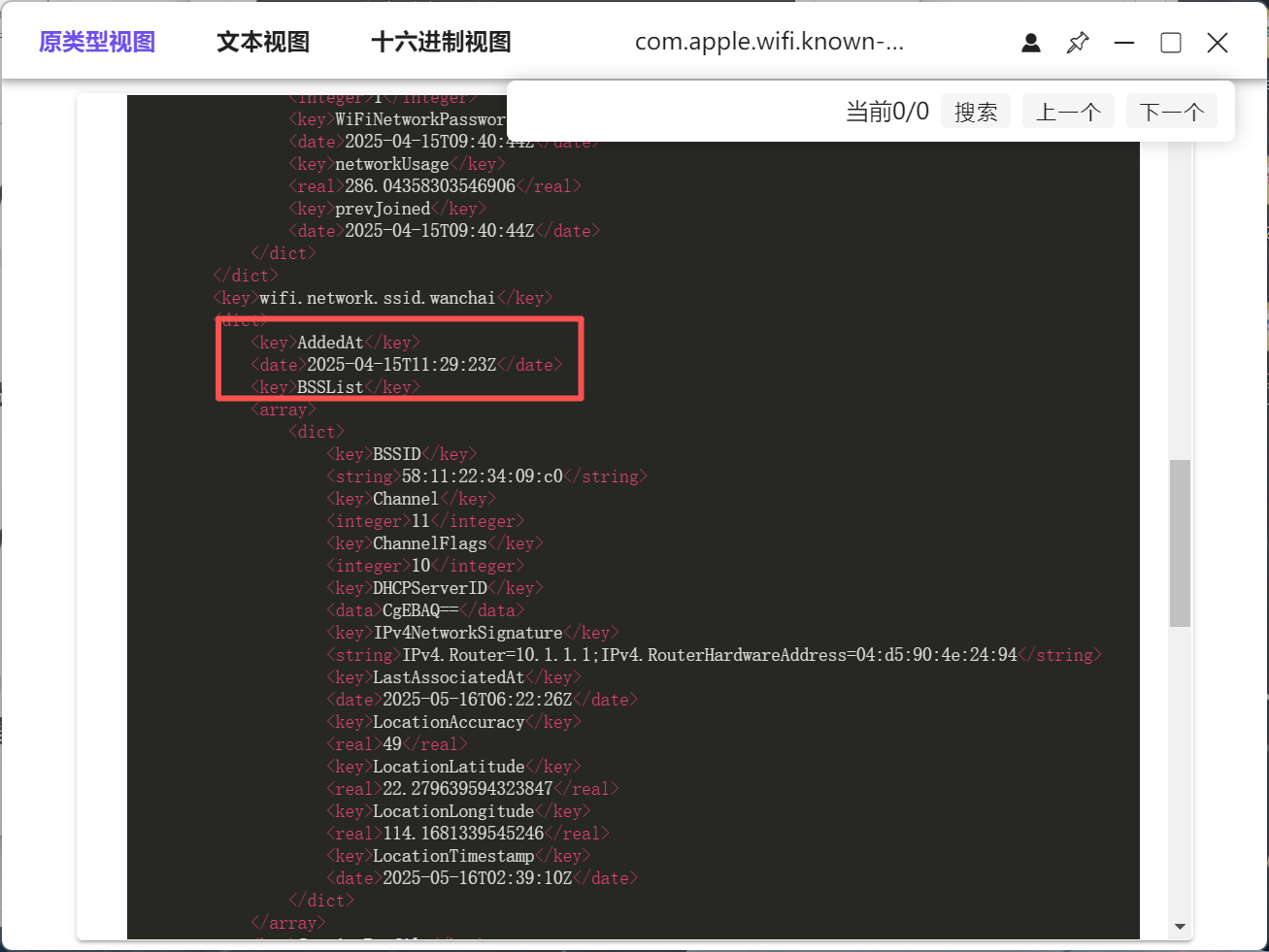Image resolution: width=1269 pixels, height=952 pixels.
Task: Select the AddedAt key line
Action: click(335, 343)
